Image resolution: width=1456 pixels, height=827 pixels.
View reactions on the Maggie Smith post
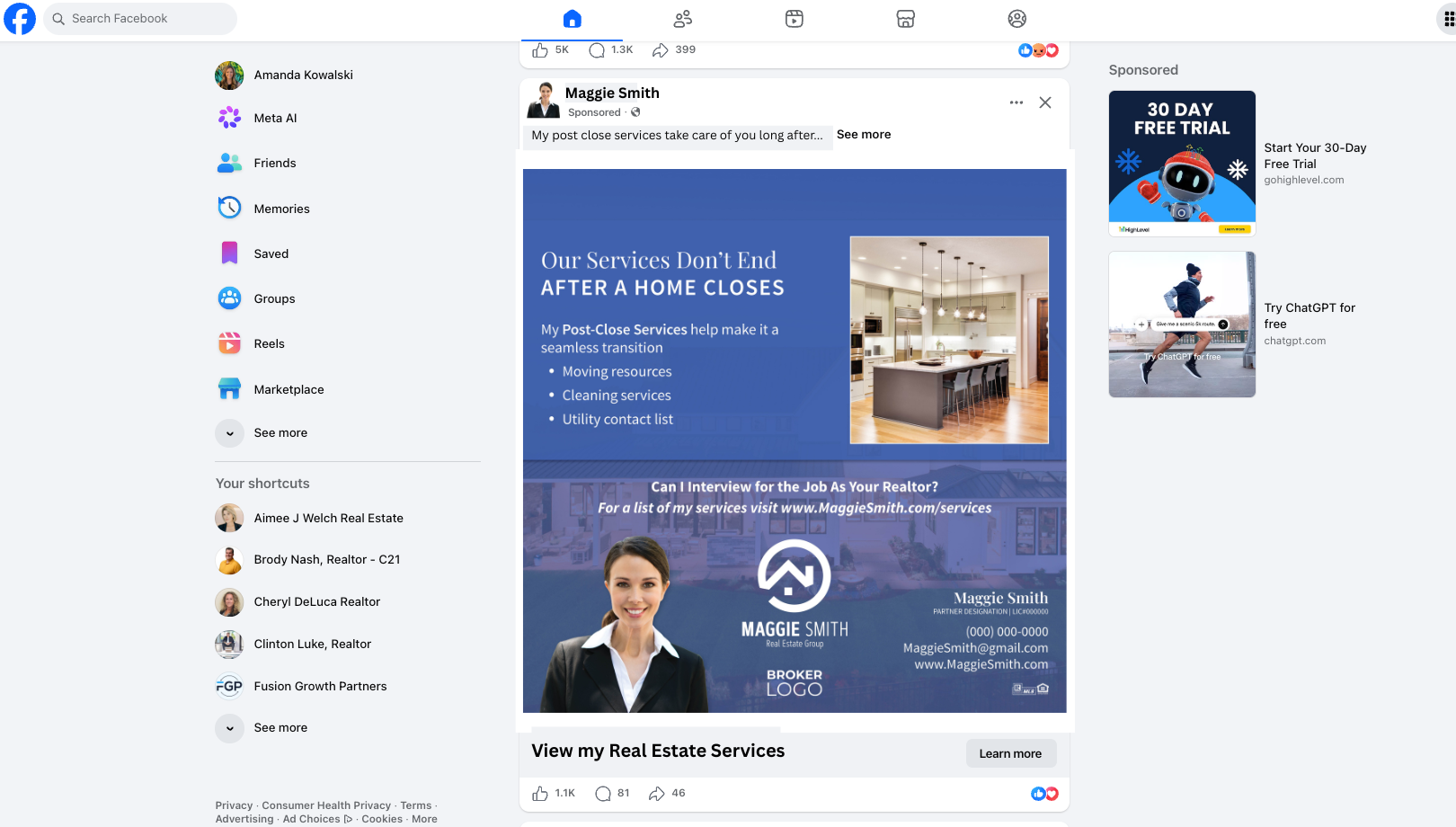point(1044,794)
